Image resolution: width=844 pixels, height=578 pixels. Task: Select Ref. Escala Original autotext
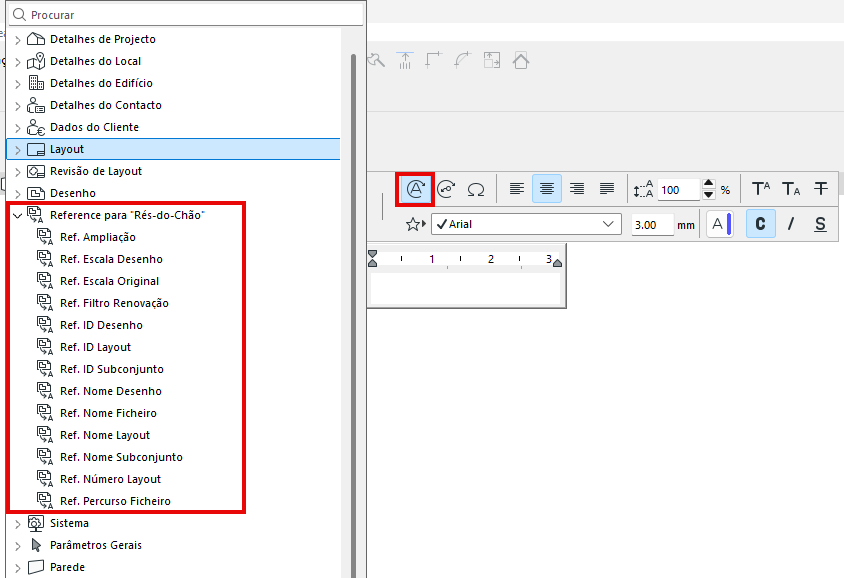(110, 281)
